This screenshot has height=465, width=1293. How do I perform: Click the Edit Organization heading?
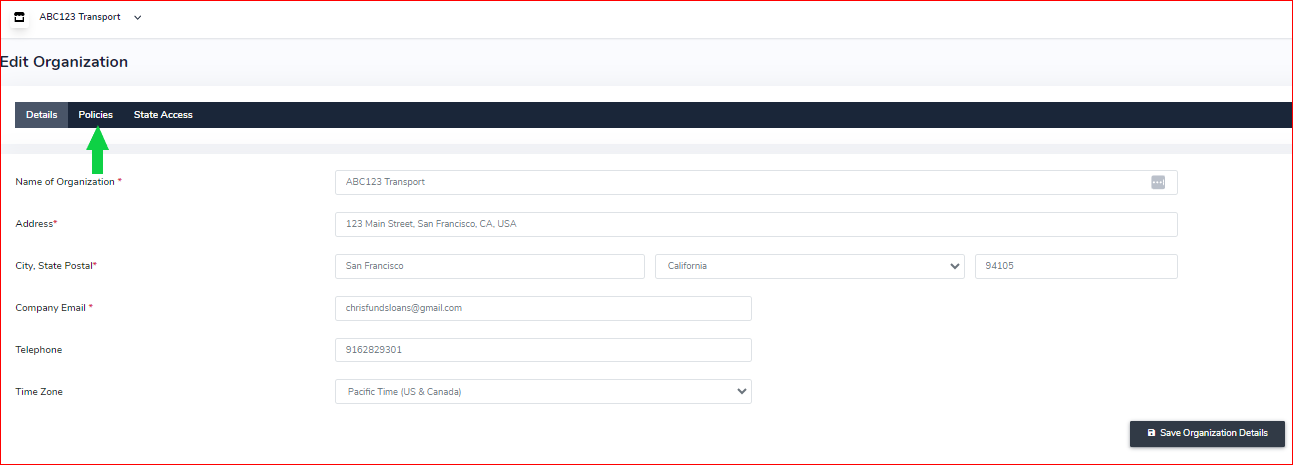click(x=64, y=62)
